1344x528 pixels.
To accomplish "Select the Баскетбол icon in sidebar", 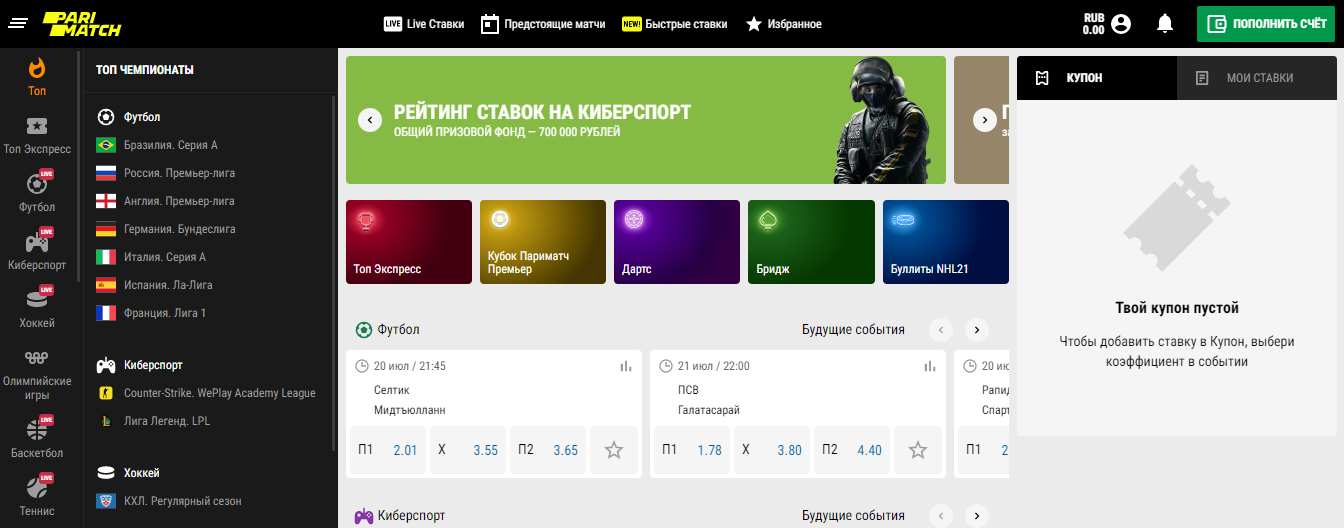I will pos(37,430).
